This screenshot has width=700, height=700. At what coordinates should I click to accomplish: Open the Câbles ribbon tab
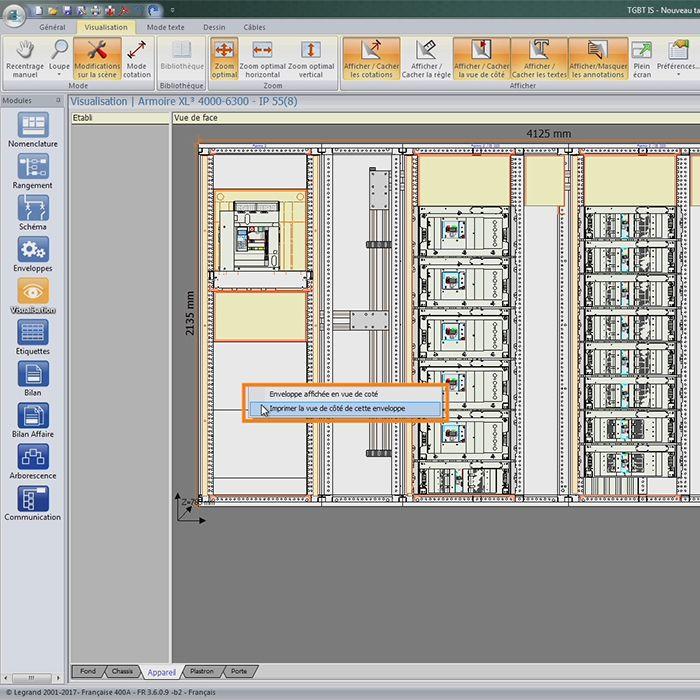click(x=254, y=27)
